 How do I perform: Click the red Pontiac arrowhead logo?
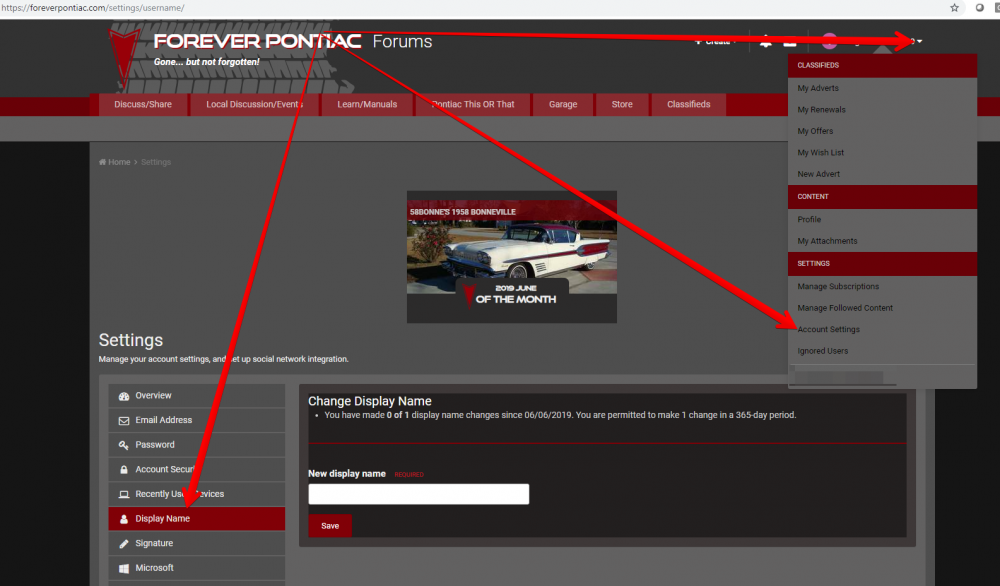(123, 59)
